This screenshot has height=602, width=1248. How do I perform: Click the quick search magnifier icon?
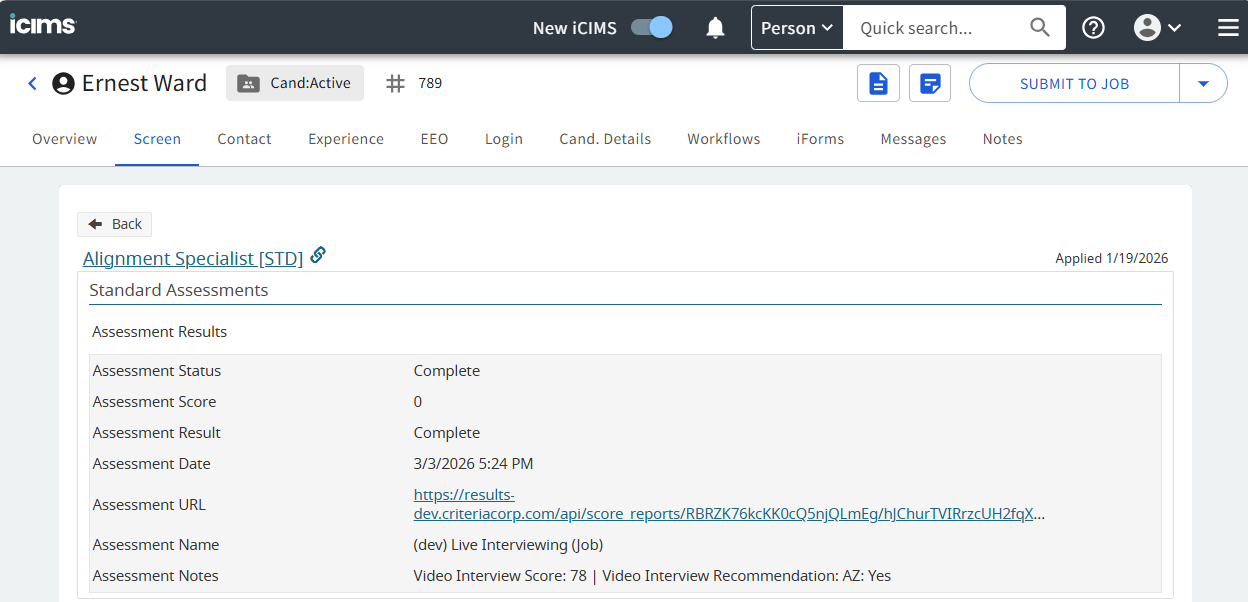click(1040, 28)
